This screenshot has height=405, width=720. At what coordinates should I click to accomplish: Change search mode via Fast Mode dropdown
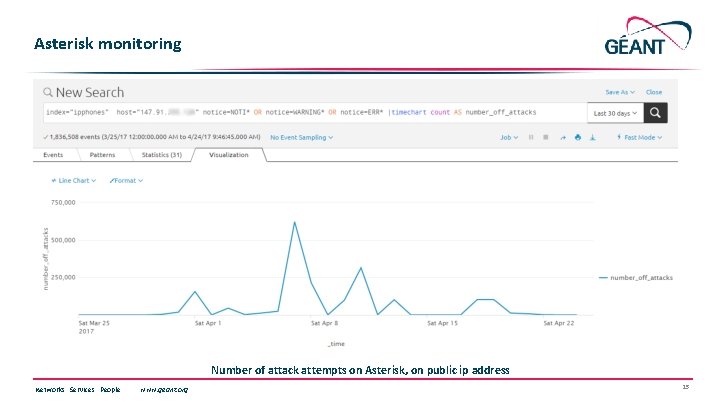[x=639, y=137]
